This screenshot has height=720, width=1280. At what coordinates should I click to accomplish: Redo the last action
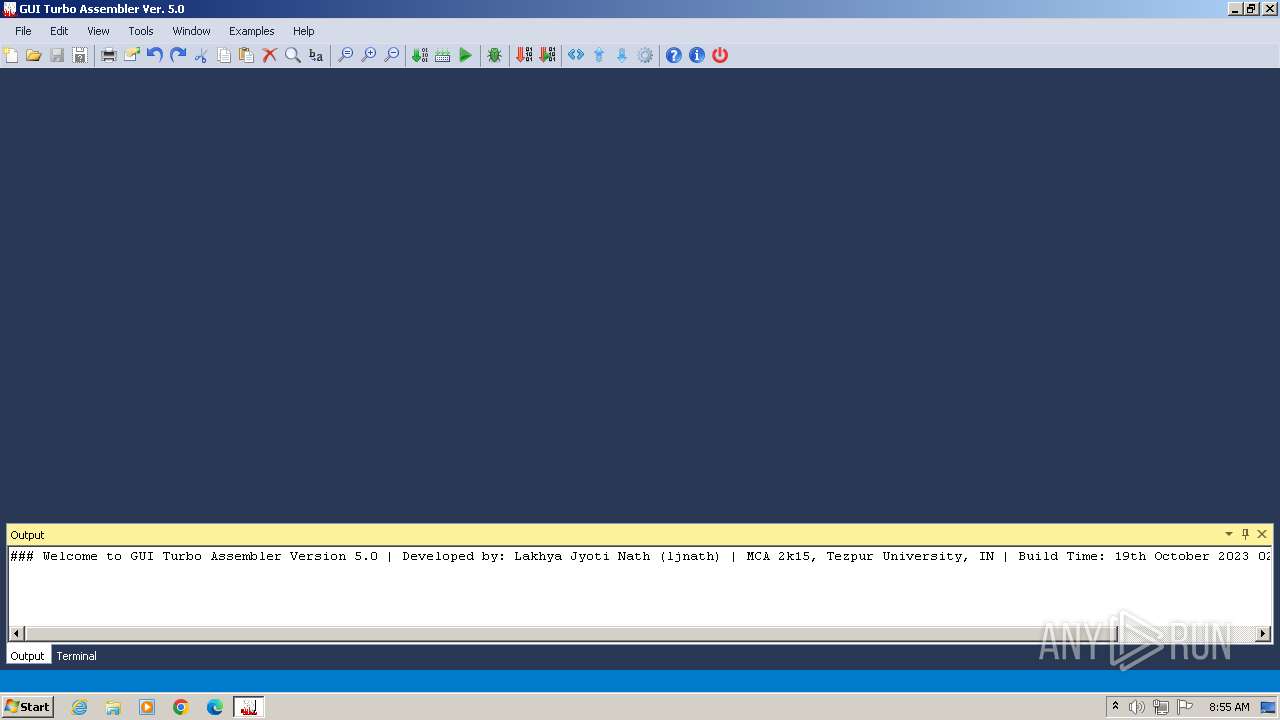click(178, 55)
